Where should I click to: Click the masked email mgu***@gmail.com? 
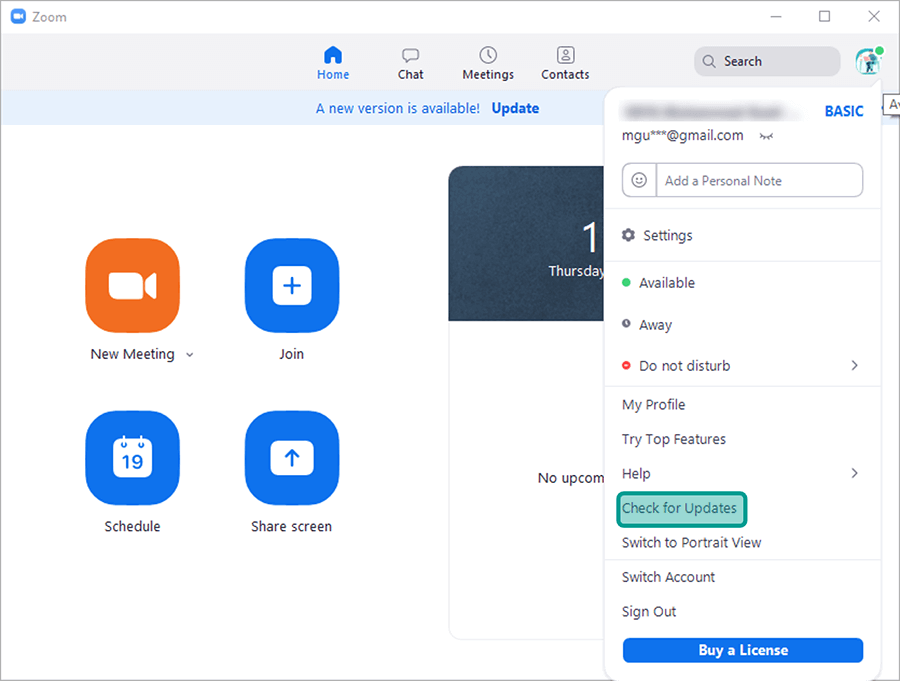coord(682,136)
